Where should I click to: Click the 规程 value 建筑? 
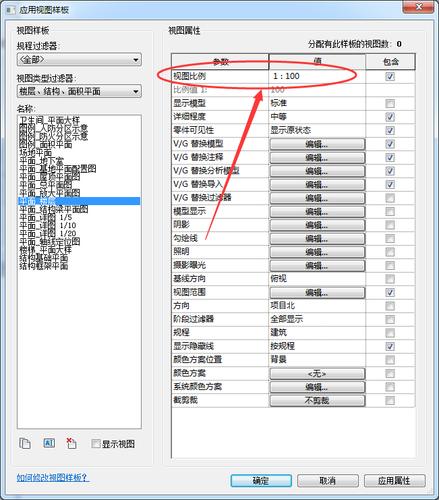coord(279,332)
